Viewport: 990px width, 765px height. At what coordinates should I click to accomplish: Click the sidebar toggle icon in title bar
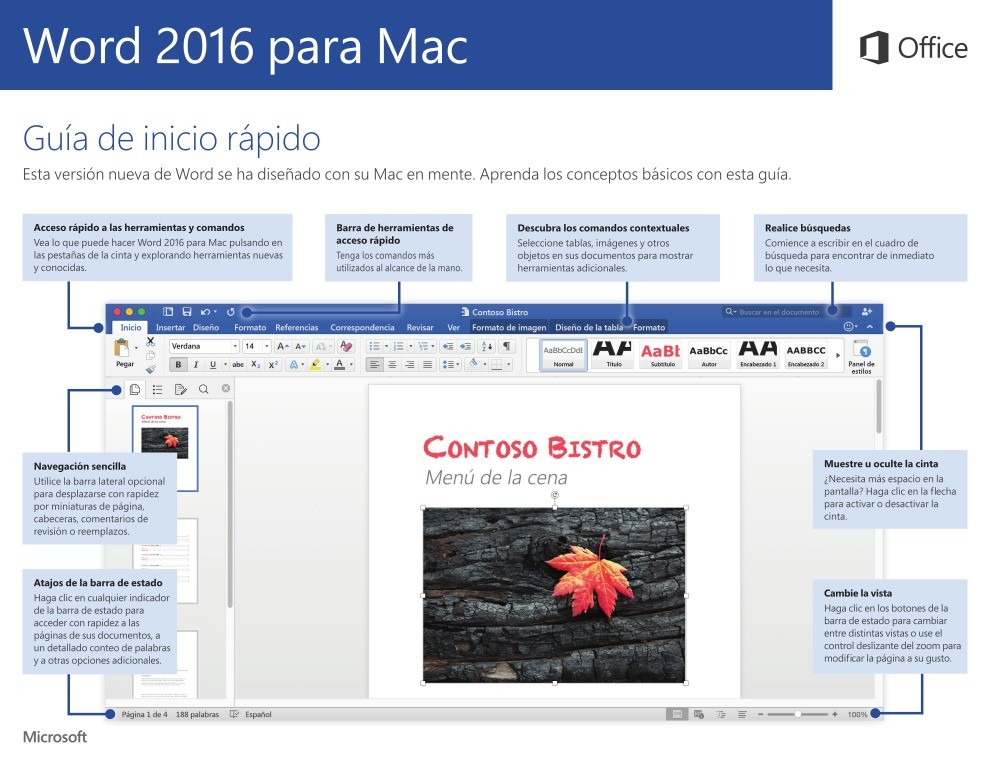click(168, 312)
